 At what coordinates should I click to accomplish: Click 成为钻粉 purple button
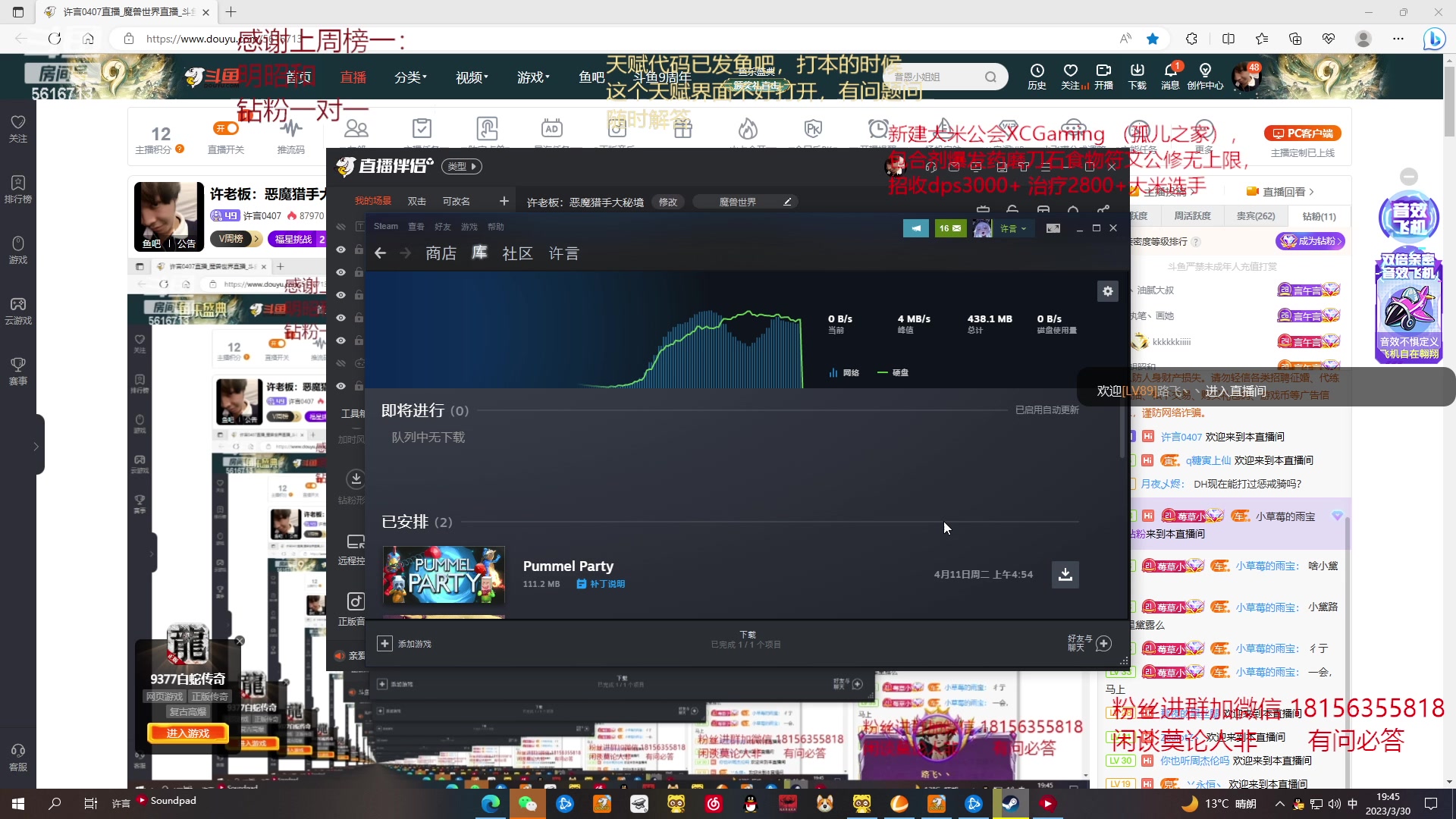pyautogui.click(x=1310, y=241)
